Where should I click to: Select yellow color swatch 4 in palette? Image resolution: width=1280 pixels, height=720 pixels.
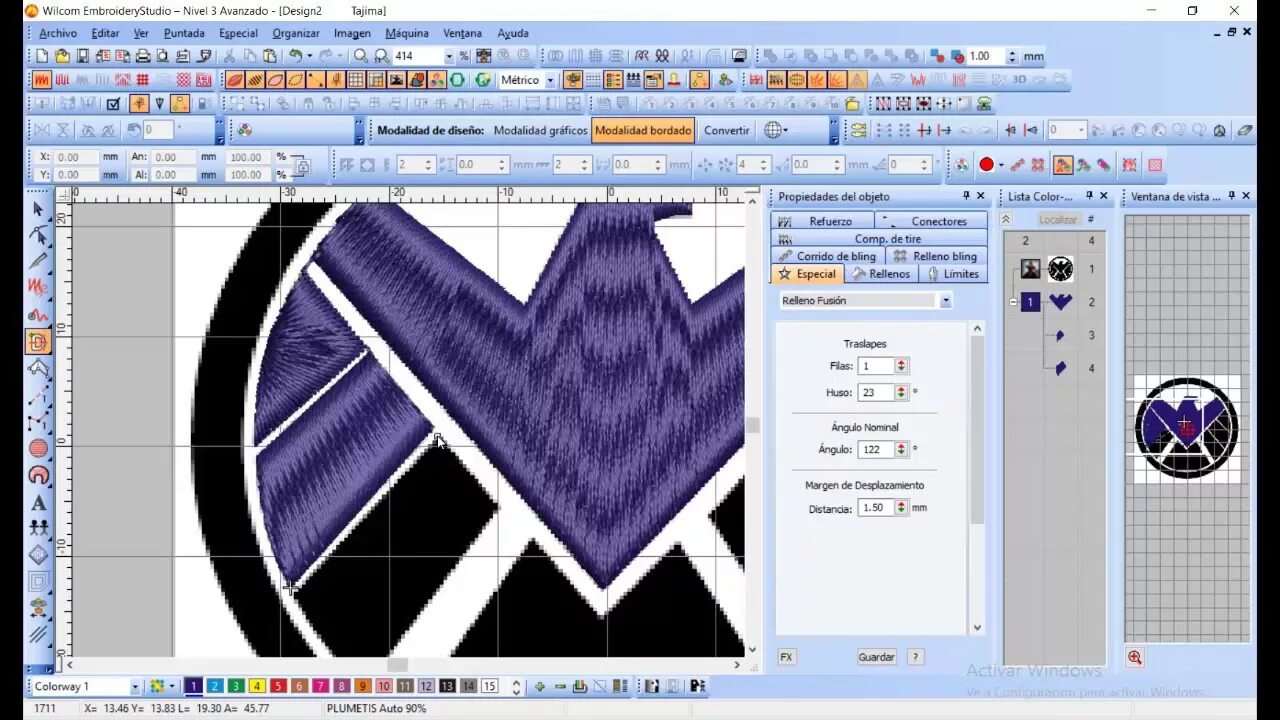(257, 686)
